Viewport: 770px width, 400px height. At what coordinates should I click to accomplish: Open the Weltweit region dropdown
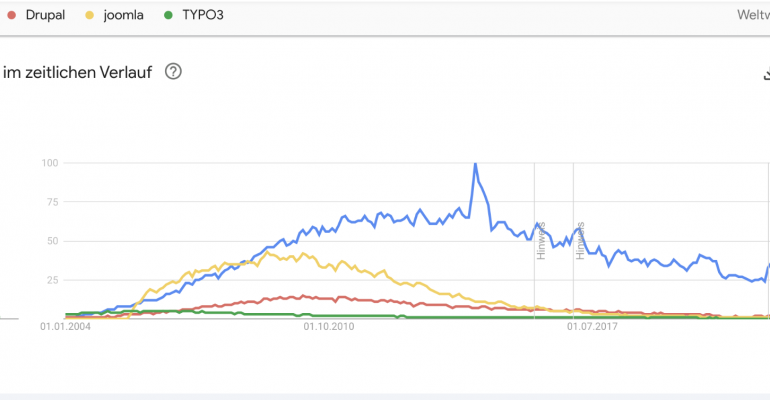[753, 15]
